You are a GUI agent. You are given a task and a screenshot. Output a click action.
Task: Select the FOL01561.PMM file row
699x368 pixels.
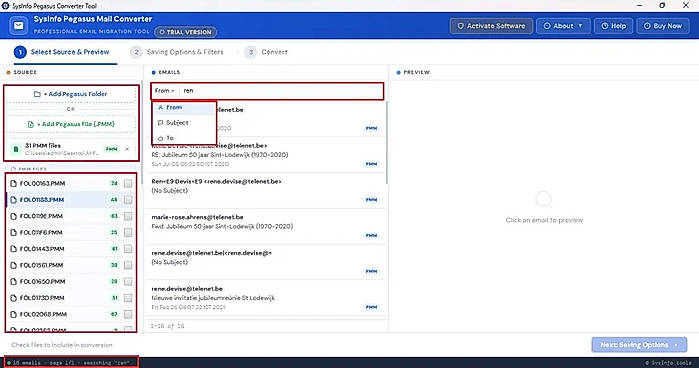click(71, 265)
